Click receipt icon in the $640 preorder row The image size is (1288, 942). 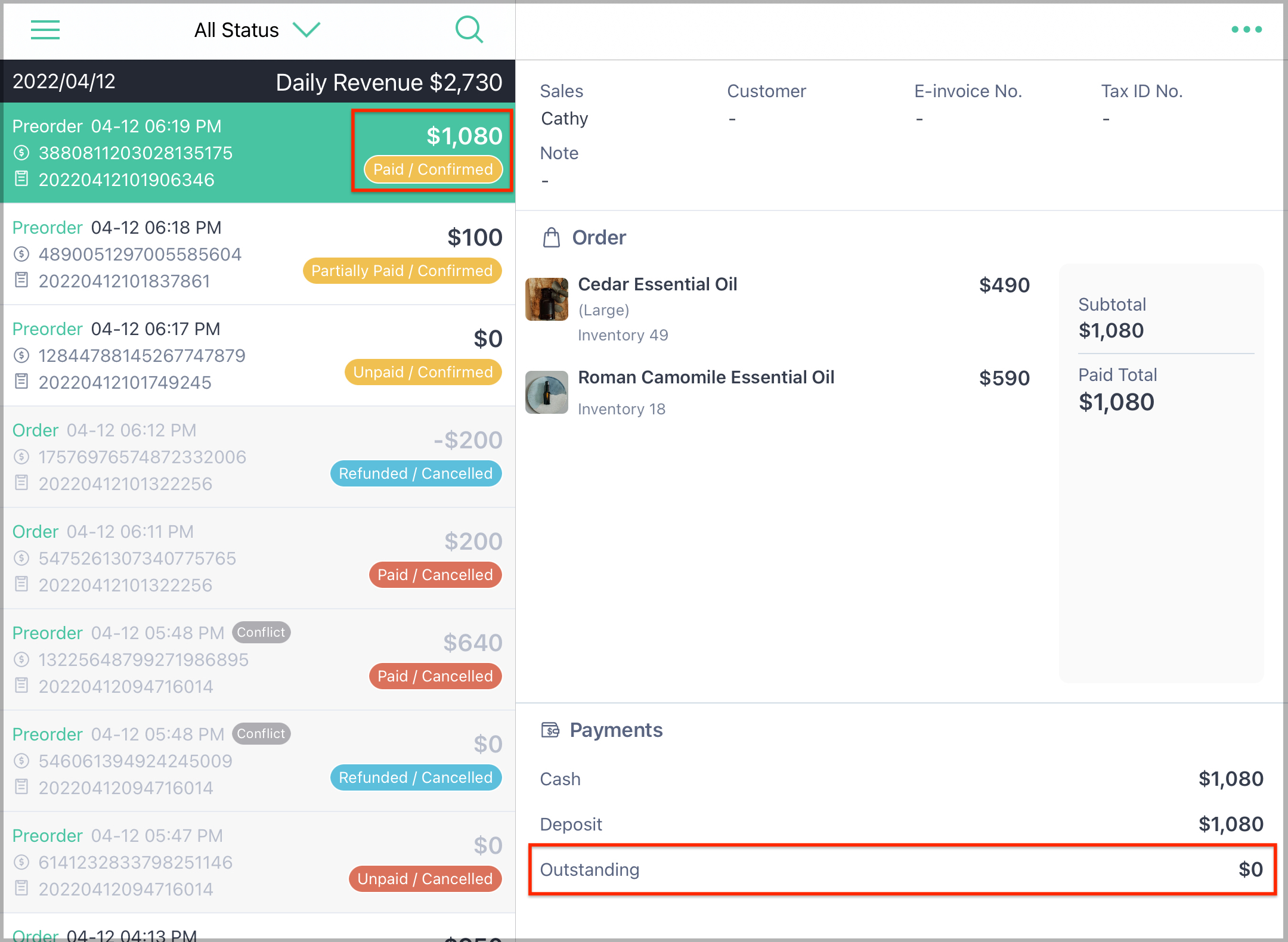[21, 685]
